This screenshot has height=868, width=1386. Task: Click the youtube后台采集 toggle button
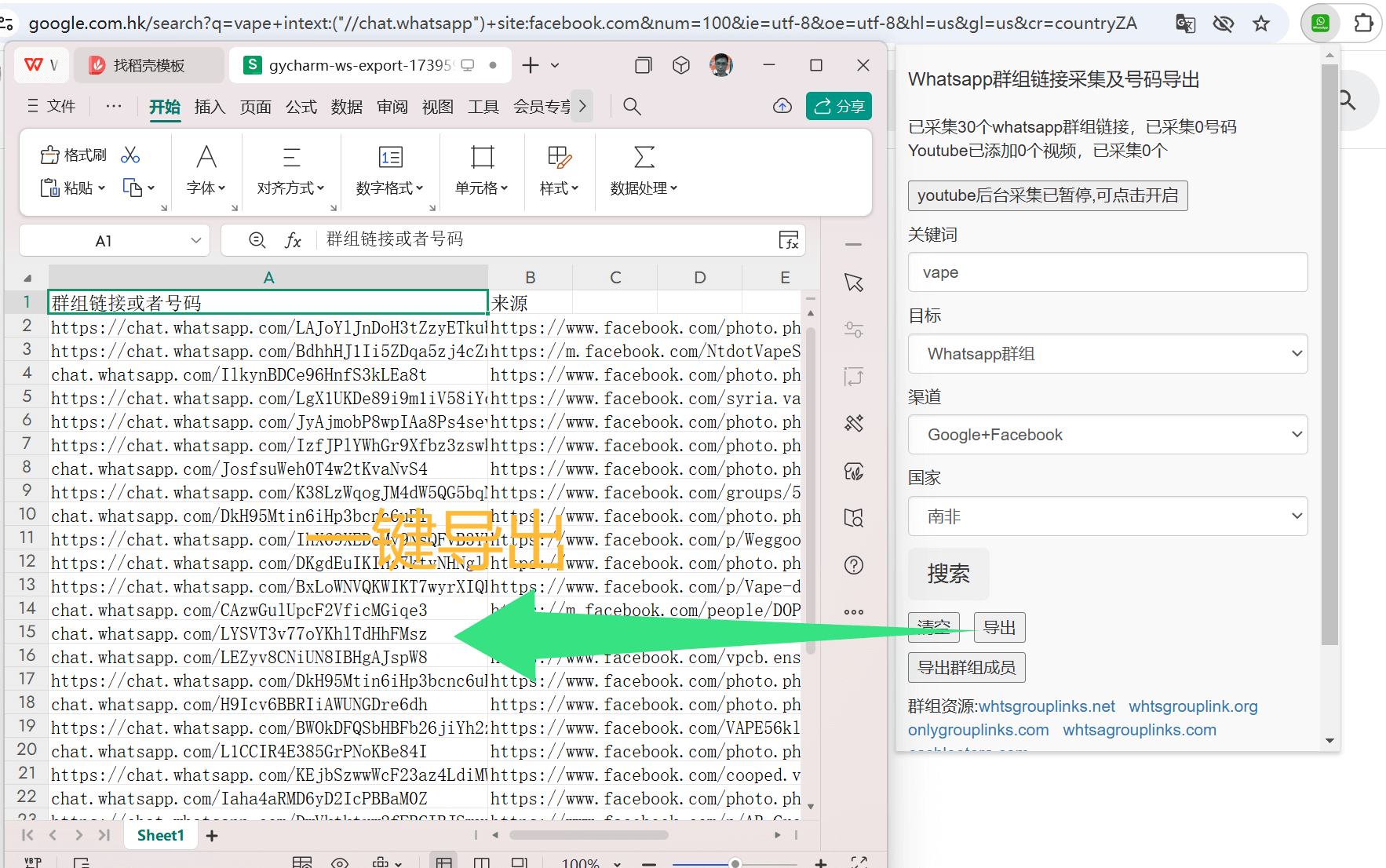tap(1048, 195)
